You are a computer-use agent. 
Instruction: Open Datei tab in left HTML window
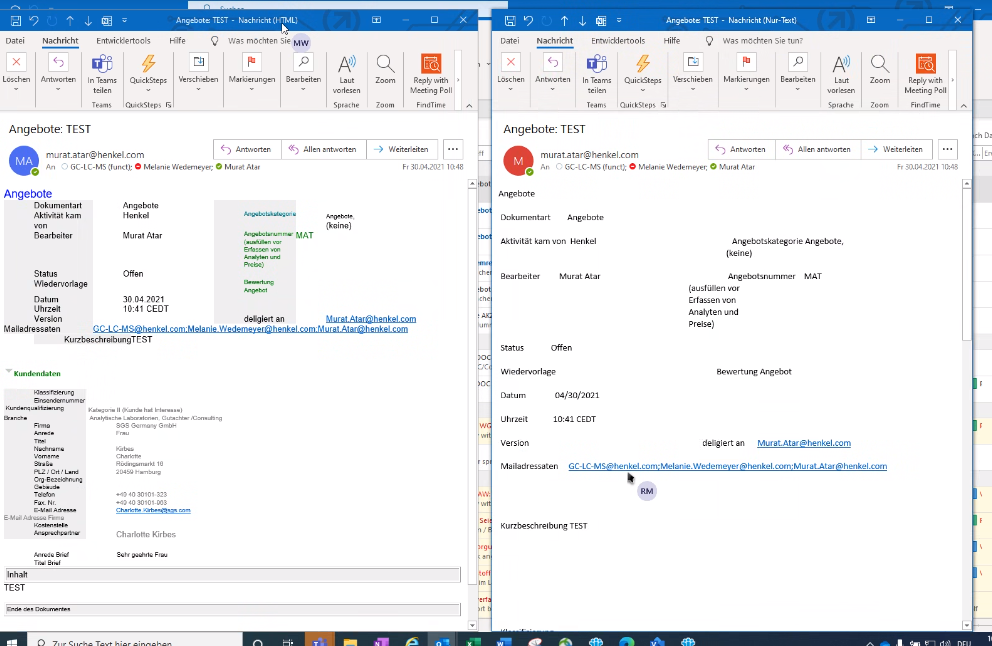tap(15, 40)
